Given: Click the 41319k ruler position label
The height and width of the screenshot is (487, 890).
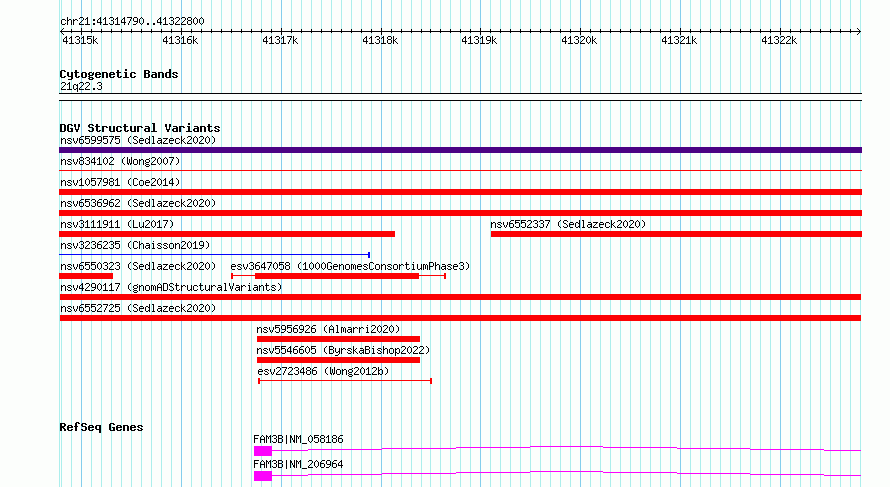Looking at the screenshot, I should [x=479, y=40].
